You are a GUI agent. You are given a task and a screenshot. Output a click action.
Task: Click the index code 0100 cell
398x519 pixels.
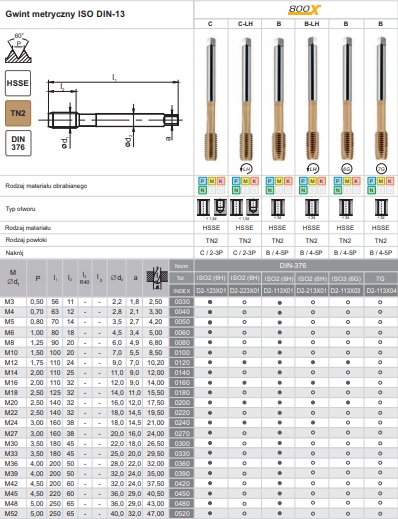pos(182,353)
